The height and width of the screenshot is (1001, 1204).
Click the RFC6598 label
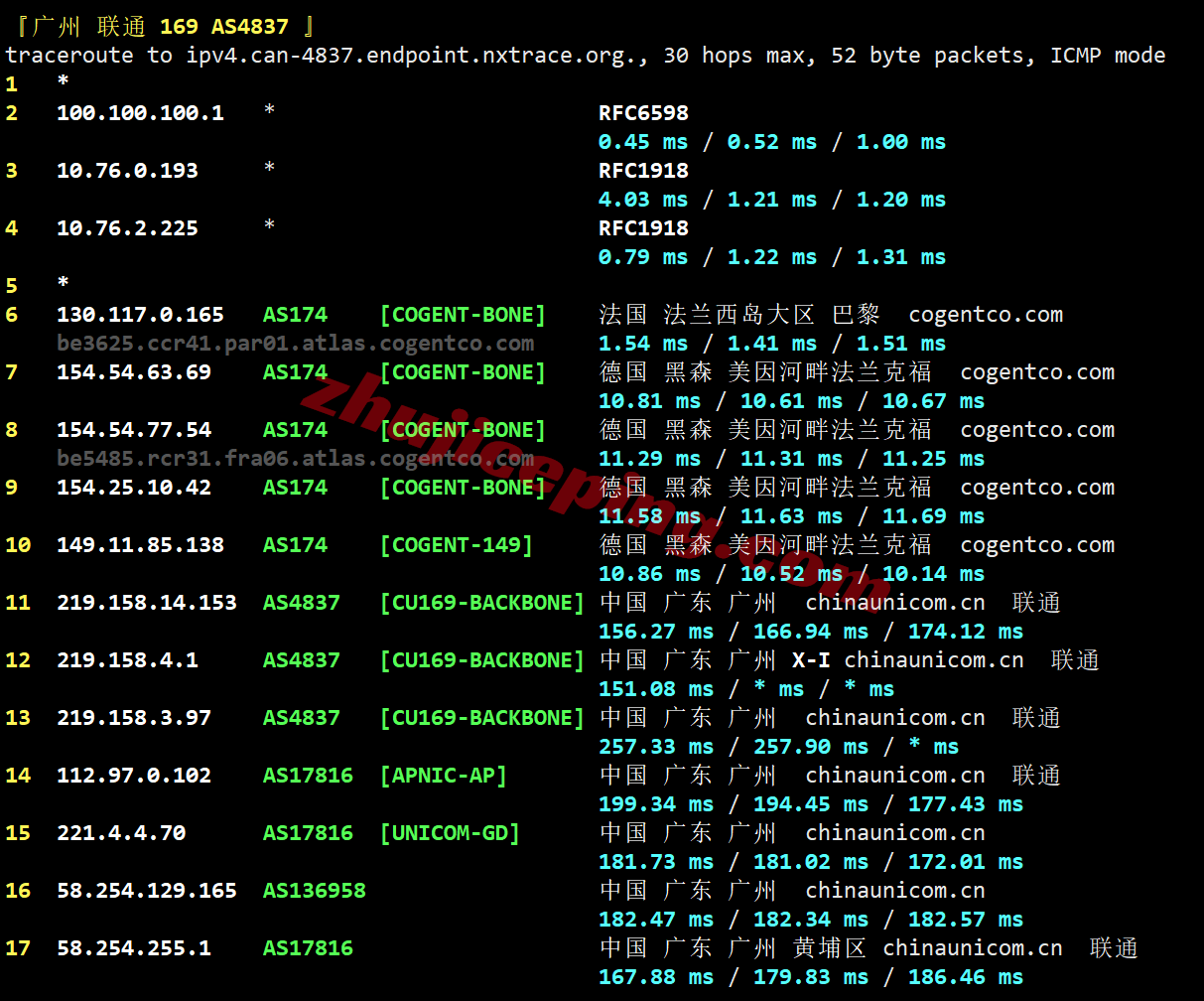point(643,113)
